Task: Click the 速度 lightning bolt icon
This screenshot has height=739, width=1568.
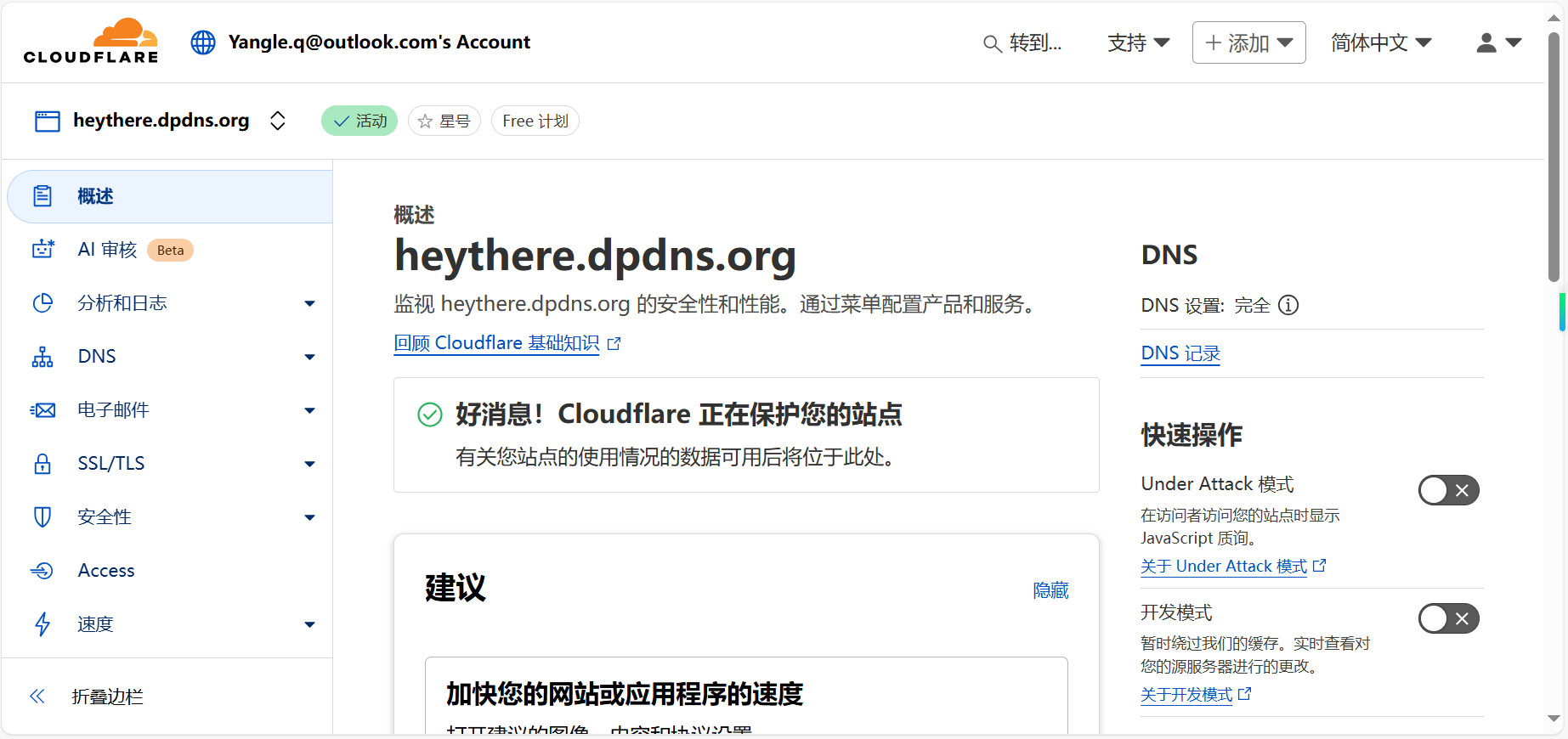Action: point(42,624)
